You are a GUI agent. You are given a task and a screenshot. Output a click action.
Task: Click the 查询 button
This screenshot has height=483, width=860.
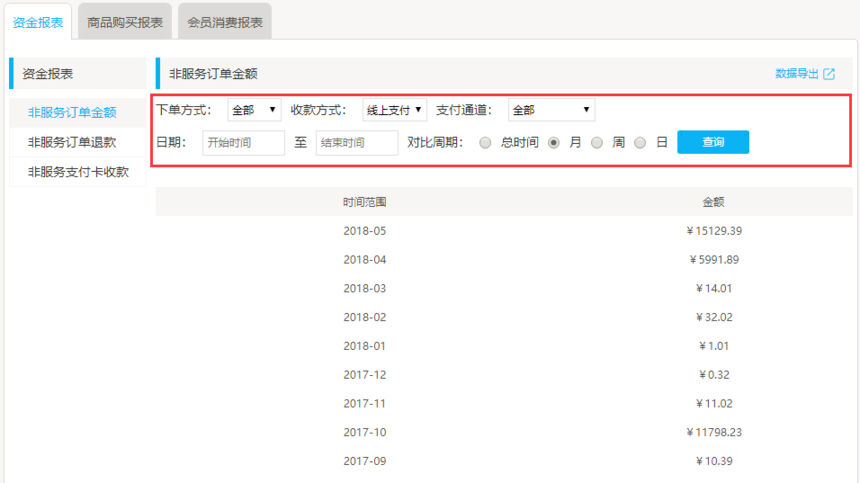tap(713, 143)
